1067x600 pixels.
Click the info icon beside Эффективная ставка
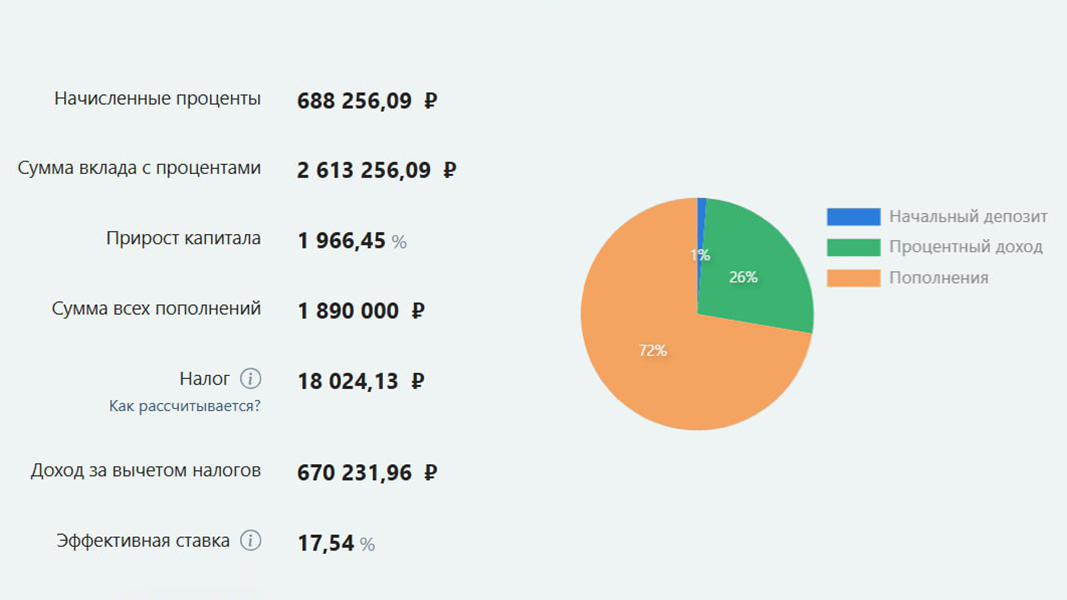click(250, 541)
